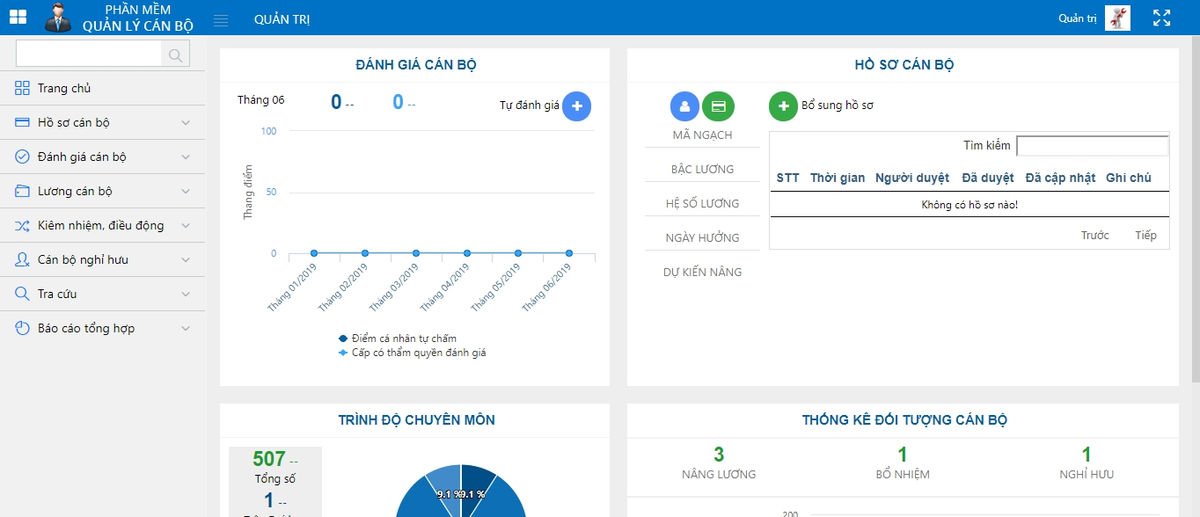Click the fullscreen expand icon
Viewport: 1200px width, 517px height.
point(1162,18)
